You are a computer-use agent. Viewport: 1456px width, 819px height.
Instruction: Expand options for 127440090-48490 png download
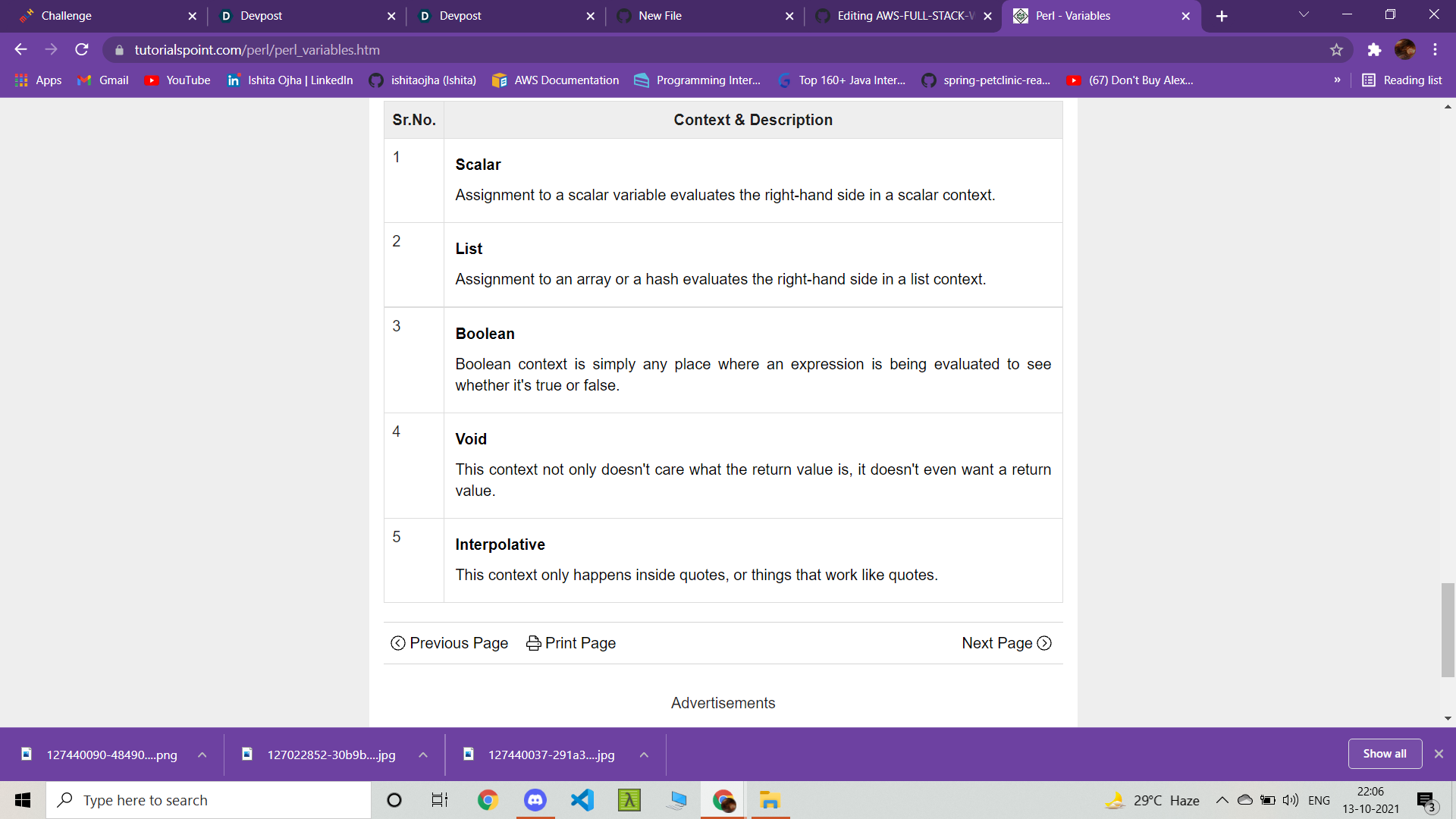pyautogui.click(x=202, y=755)
